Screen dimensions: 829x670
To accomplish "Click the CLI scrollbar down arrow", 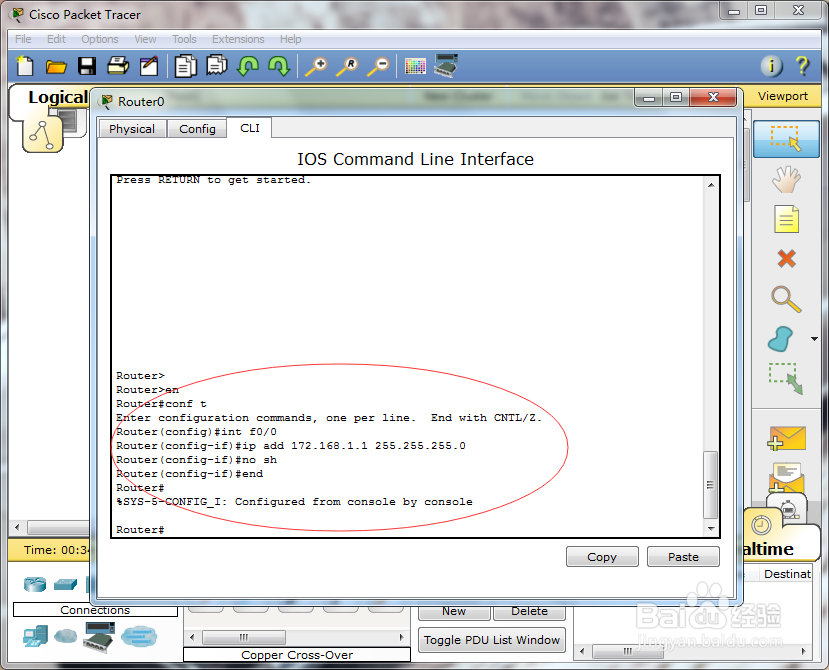I will 711,529.
